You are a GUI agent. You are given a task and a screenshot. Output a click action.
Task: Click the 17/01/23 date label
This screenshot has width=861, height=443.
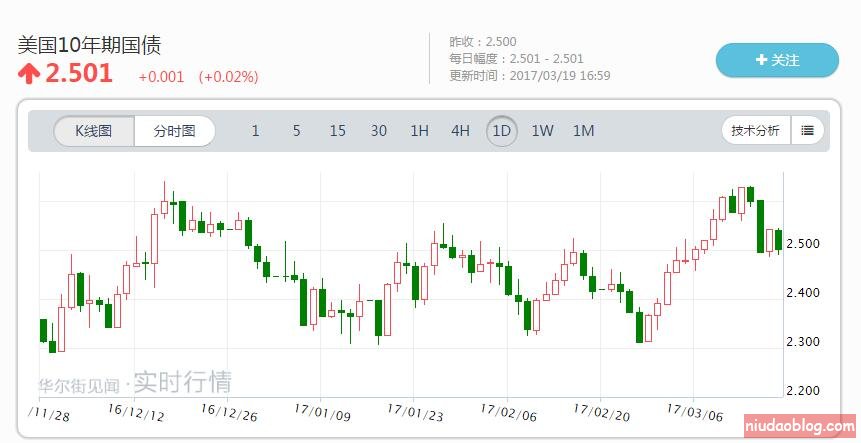pos(415,412)
